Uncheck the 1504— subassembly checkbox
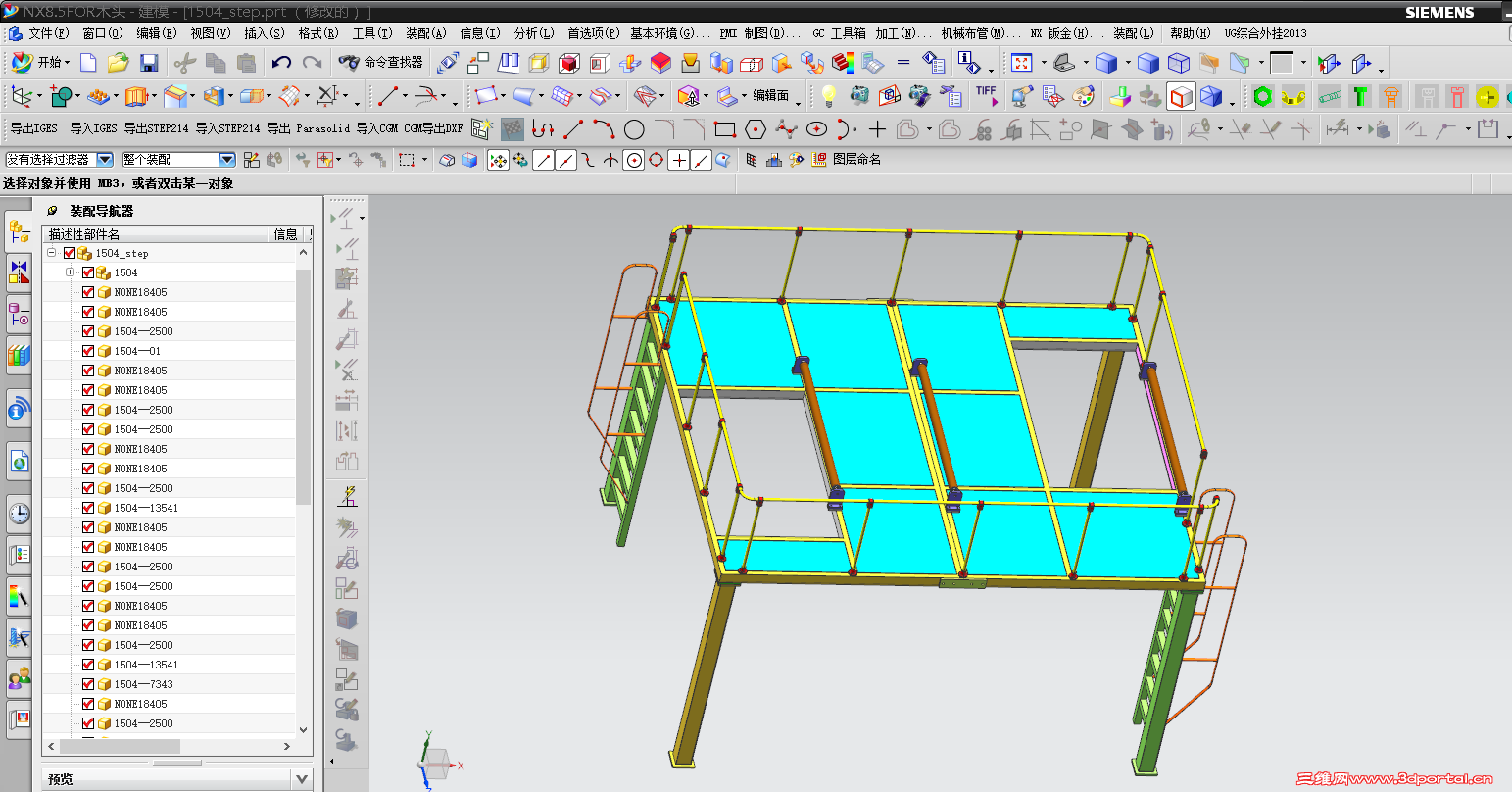 click(x=88, y=272)
